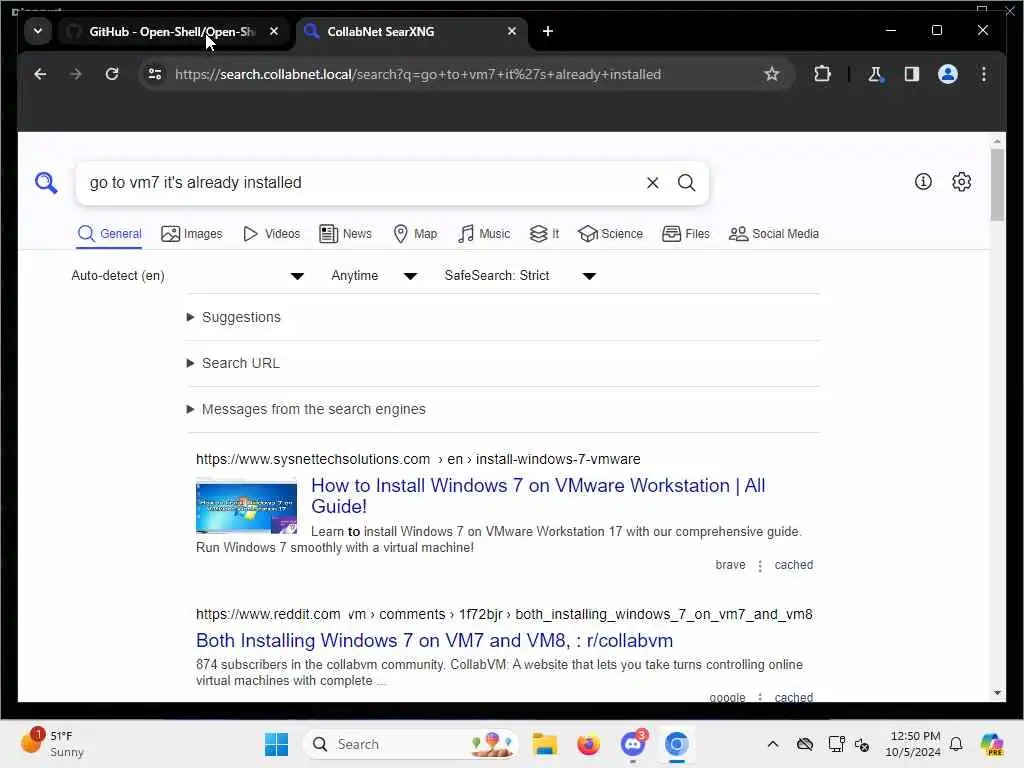Bookmark this page with the star icon
1024x768 pixels.
click(x=772, y=74)
